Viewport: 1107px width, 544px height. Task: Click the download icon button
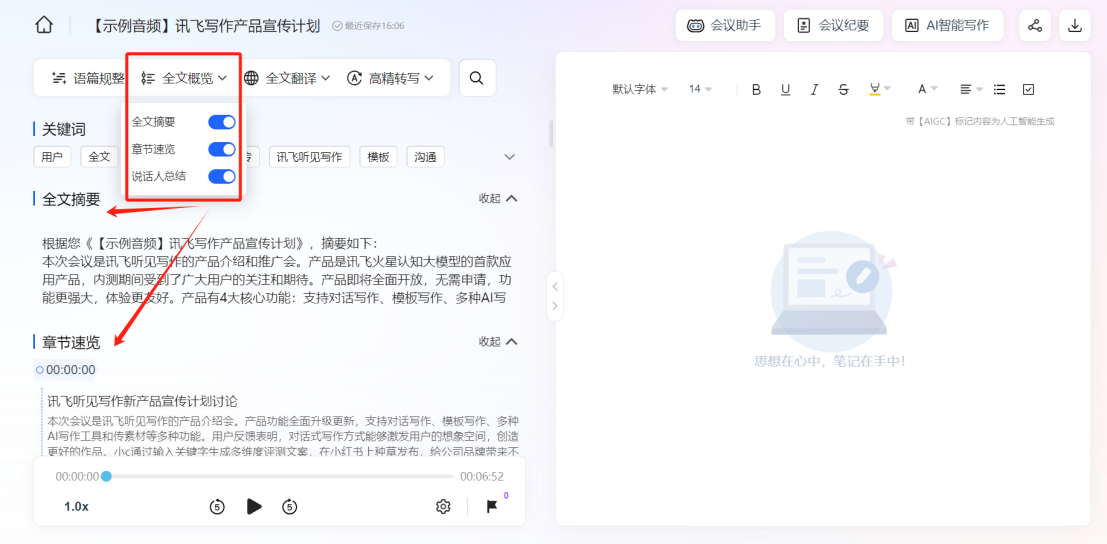(x=1075, y=26)
